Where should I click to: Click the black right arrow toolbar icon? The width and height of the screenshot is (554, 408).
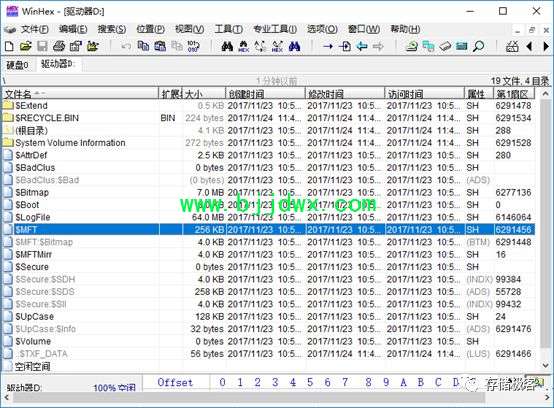pos(546,46)
